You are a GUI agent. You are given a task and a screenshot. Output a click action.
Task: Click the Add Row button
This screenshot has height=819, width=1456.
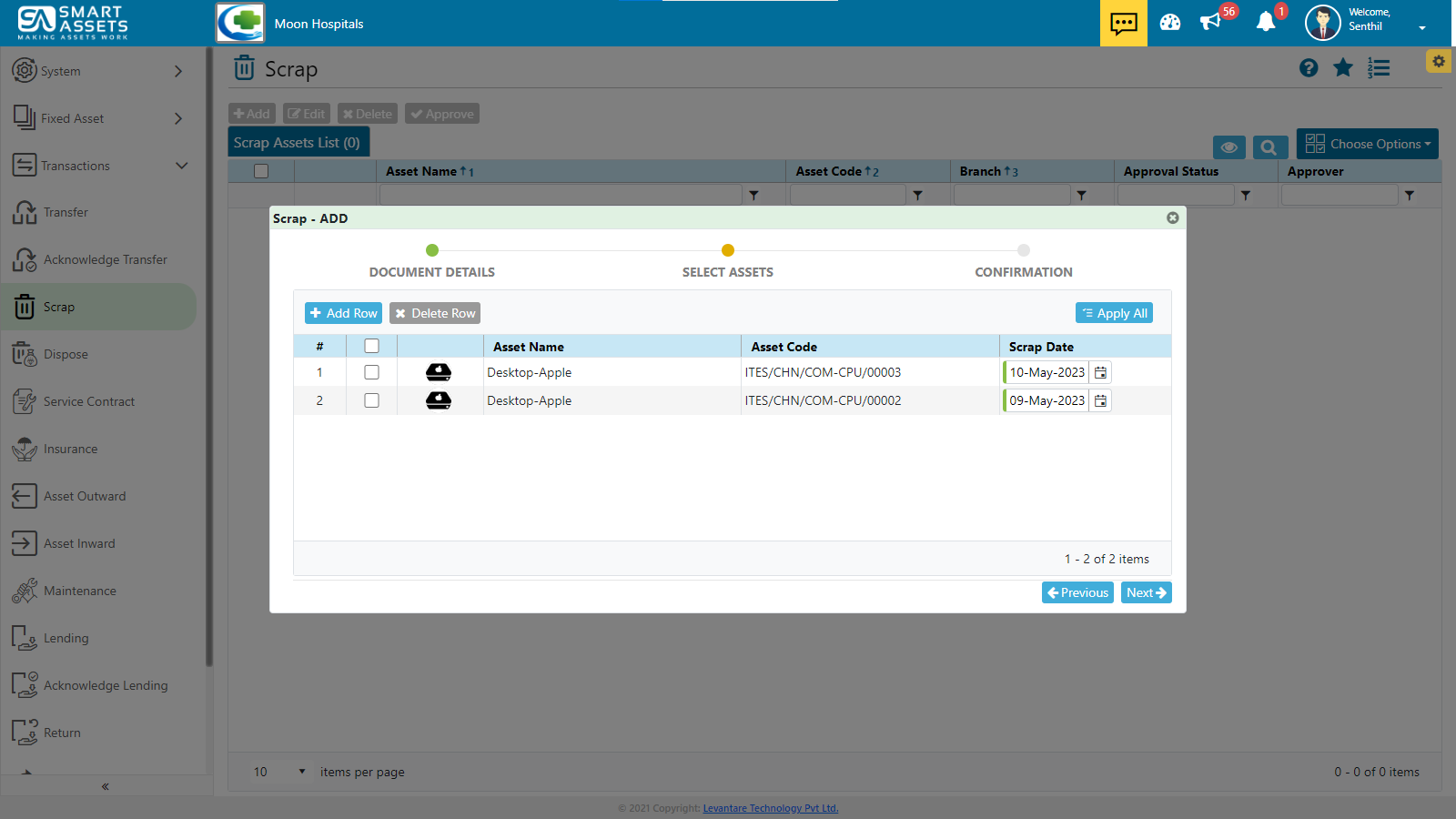point(343,313)
